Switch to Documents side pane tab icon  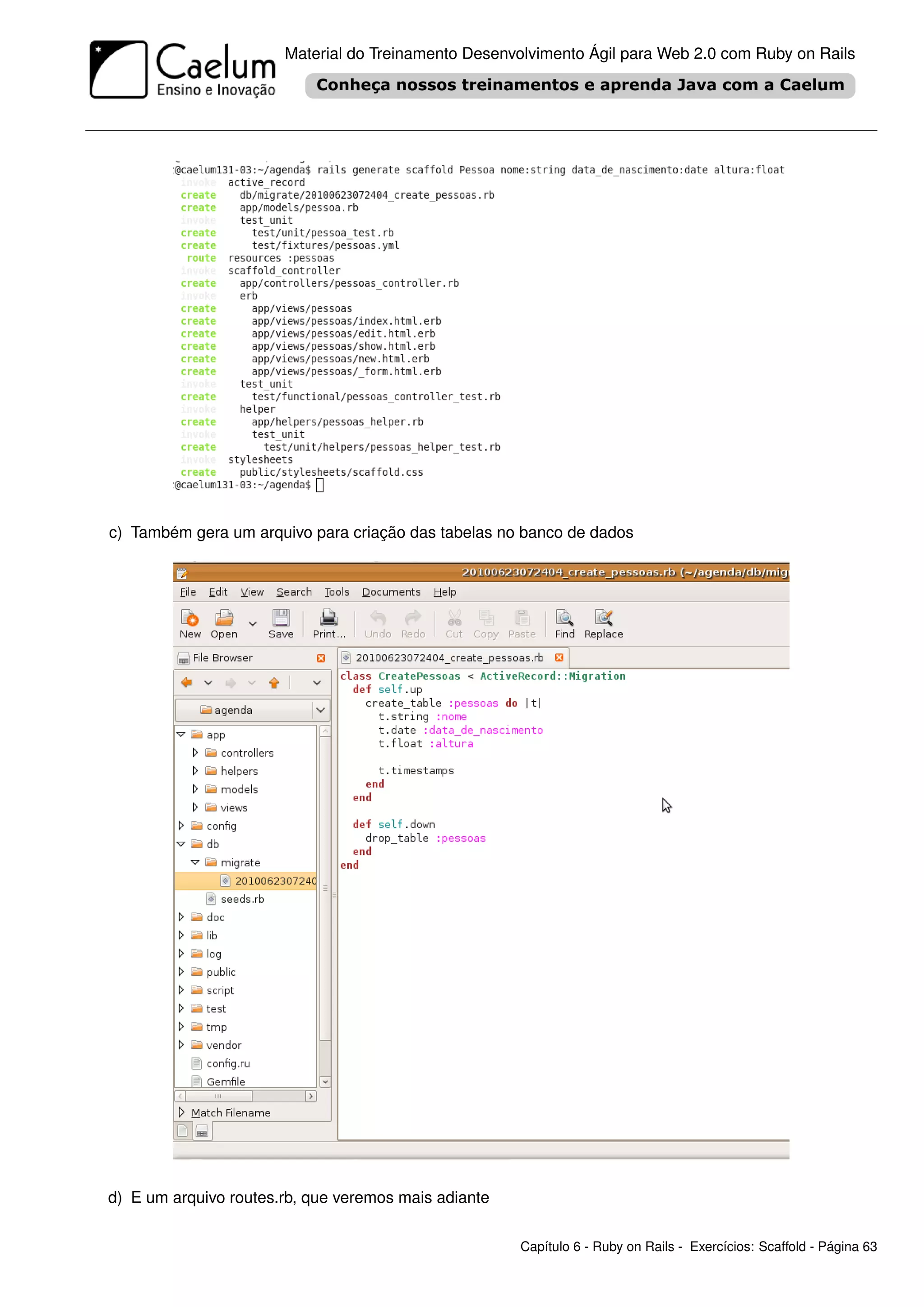coord(183,1131)
